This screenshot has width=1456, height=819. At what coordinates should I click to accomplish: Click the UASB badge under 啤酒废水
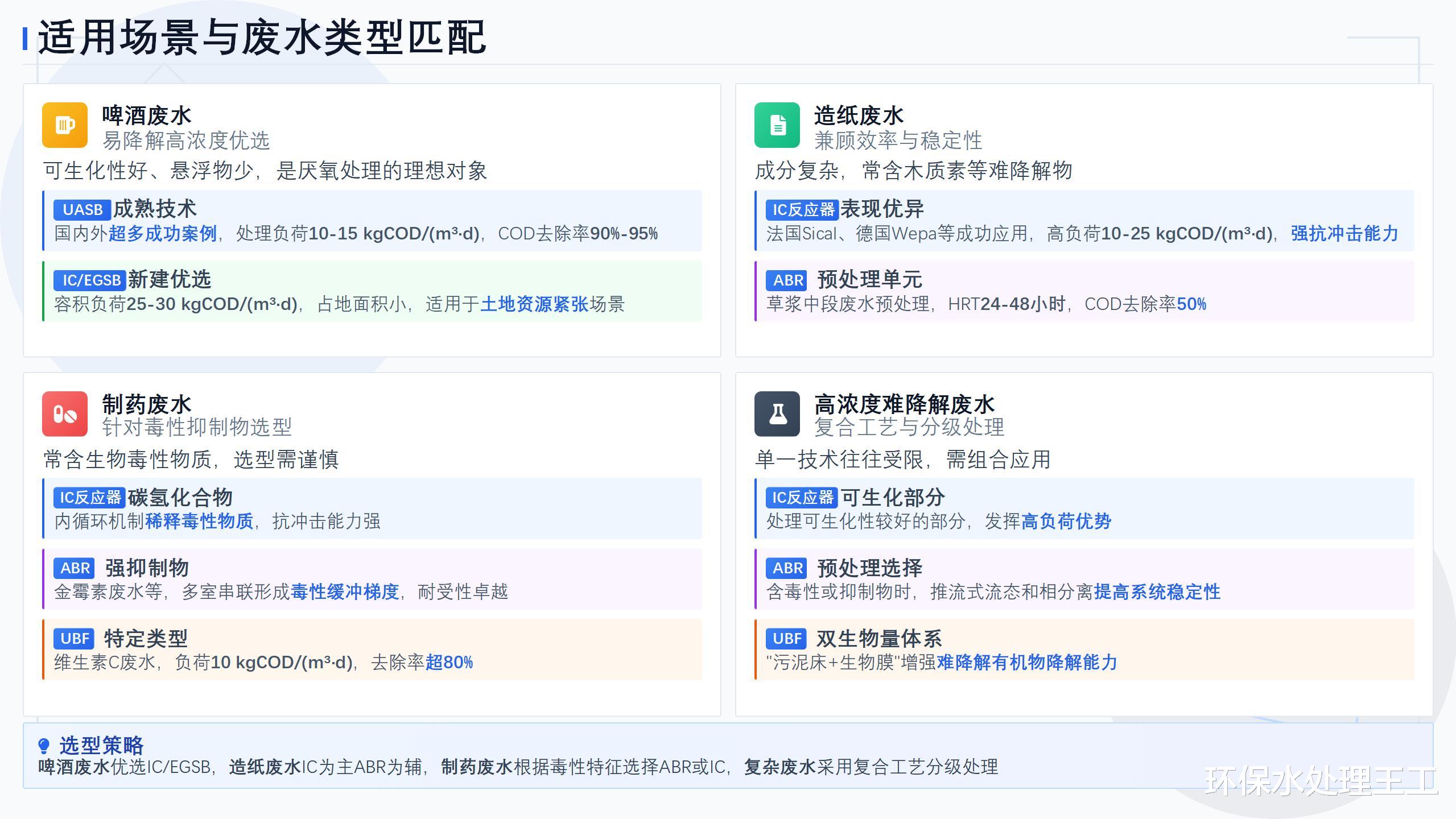83,210
